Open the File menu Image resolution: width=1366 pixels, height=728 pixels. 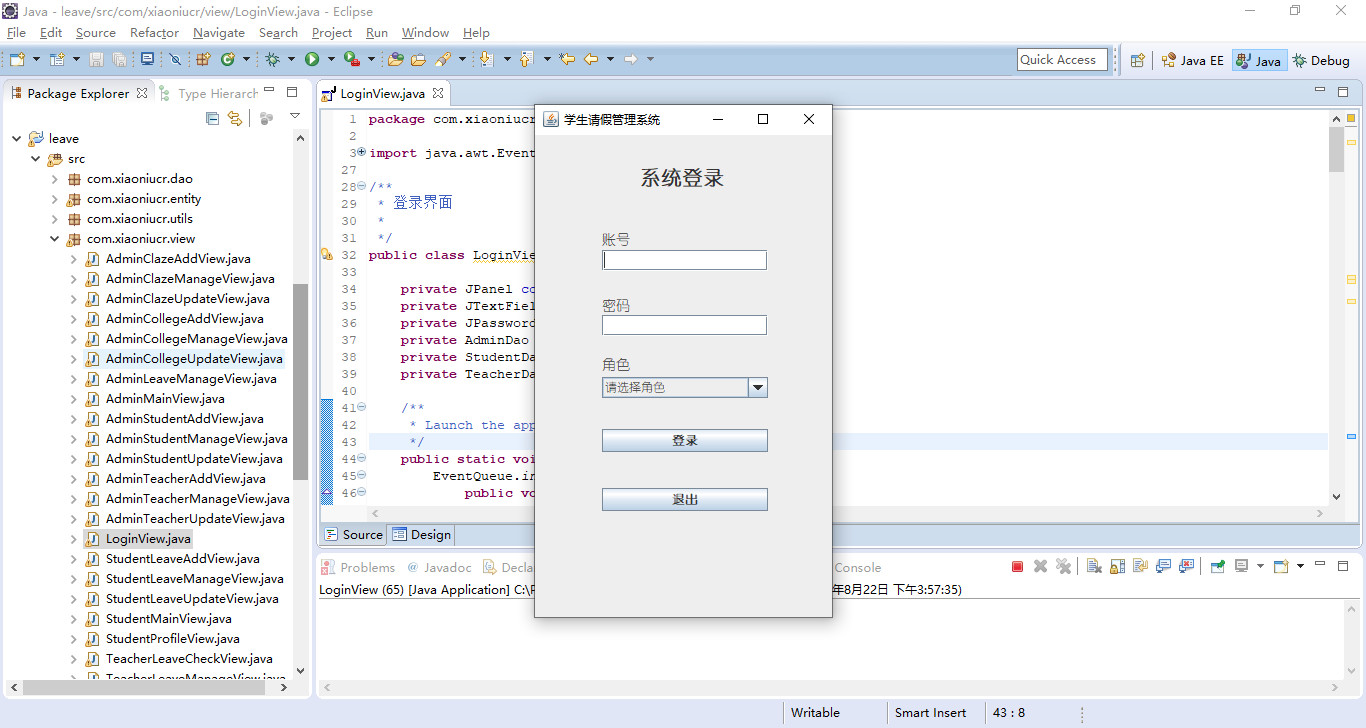(16, 33)
